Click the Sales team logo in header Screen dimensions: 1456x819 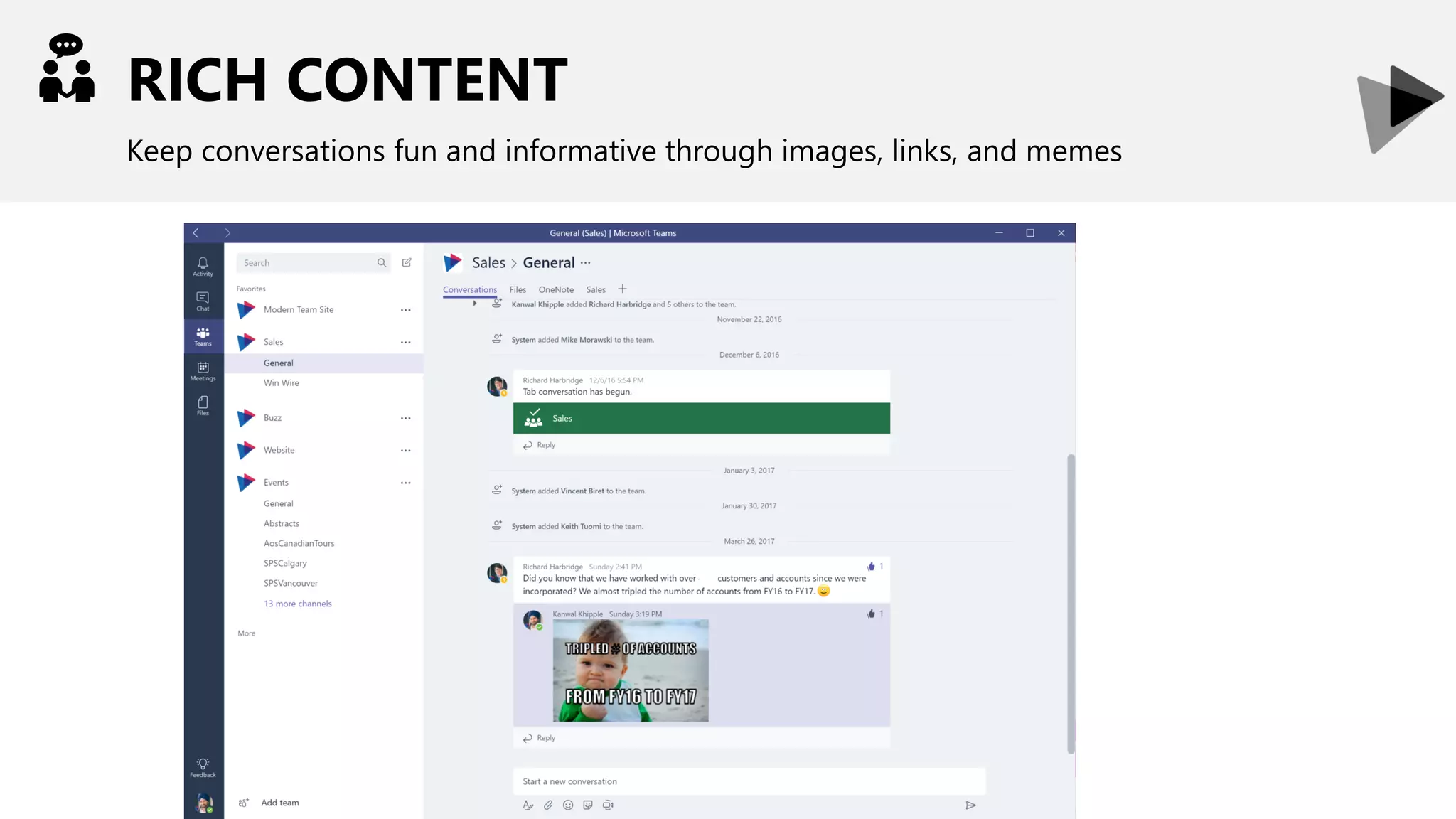(452, 263)
